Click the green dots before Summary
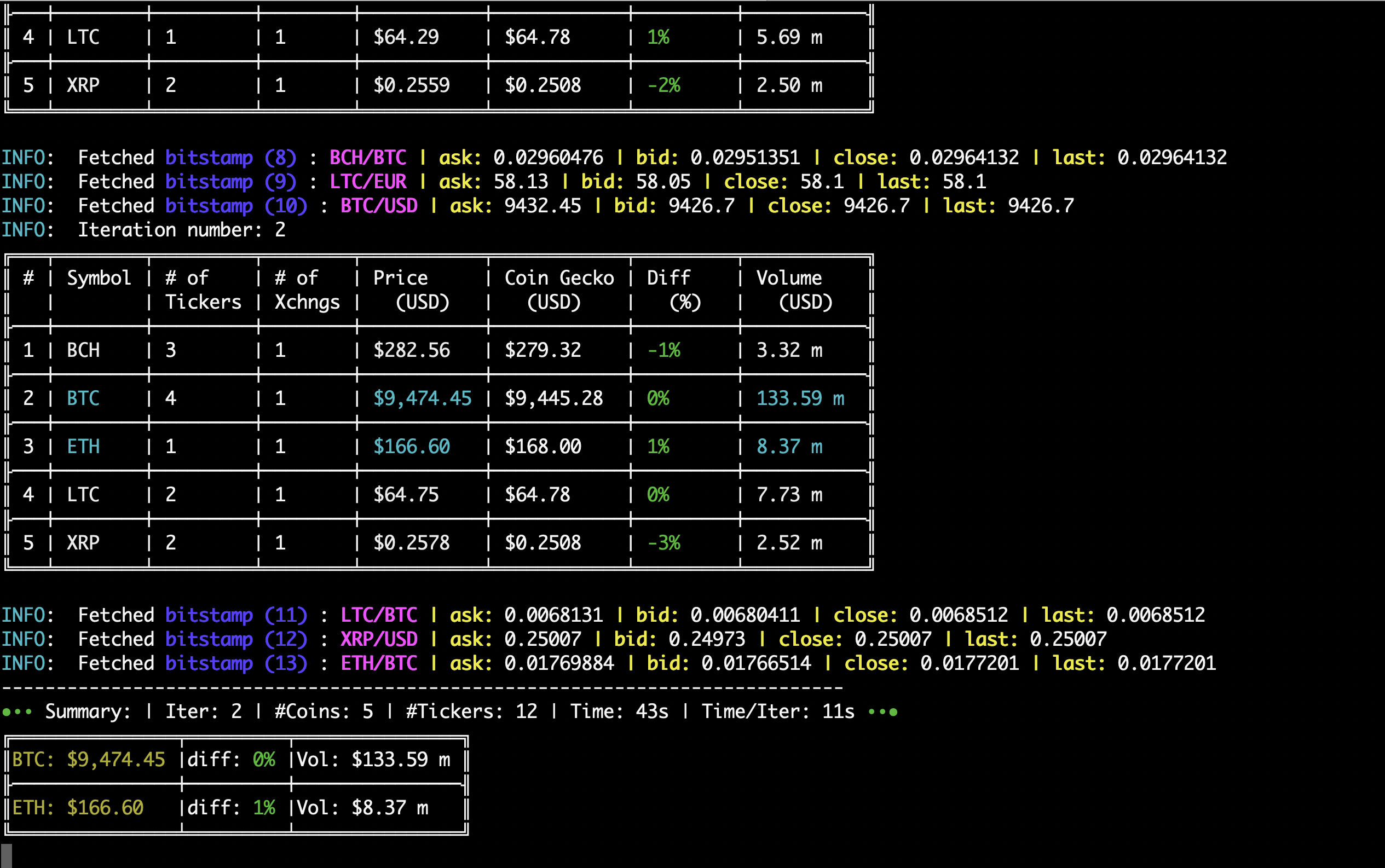This screenshot has height=868, width=1385. click(16, 712)
